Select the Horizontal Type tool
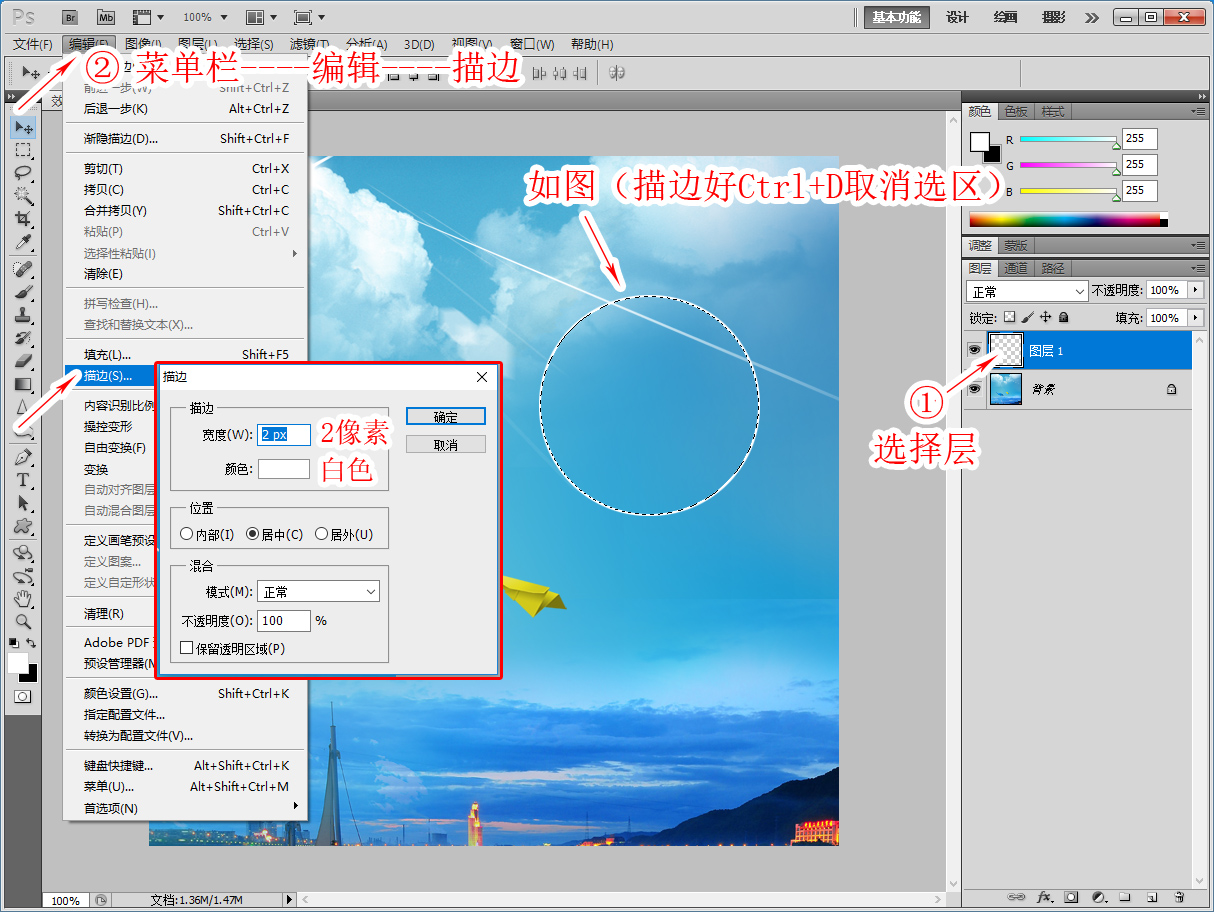1214x912 pixels. [24, 481]
